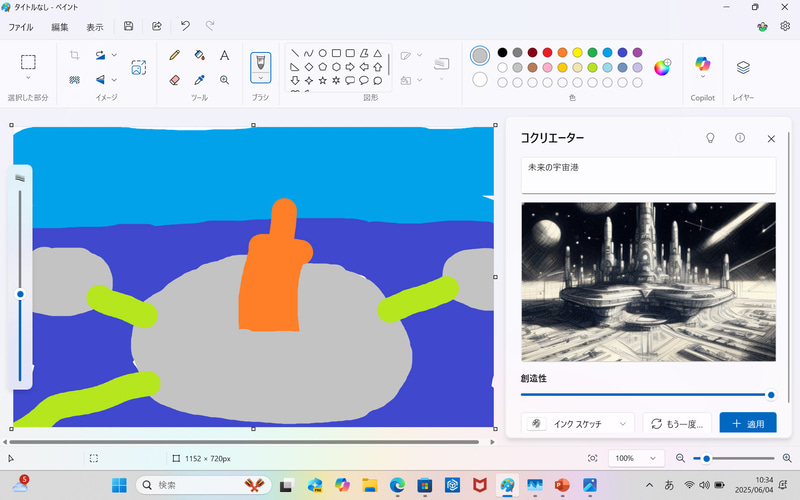Select the right arrow shape

[x=350, y=66]
